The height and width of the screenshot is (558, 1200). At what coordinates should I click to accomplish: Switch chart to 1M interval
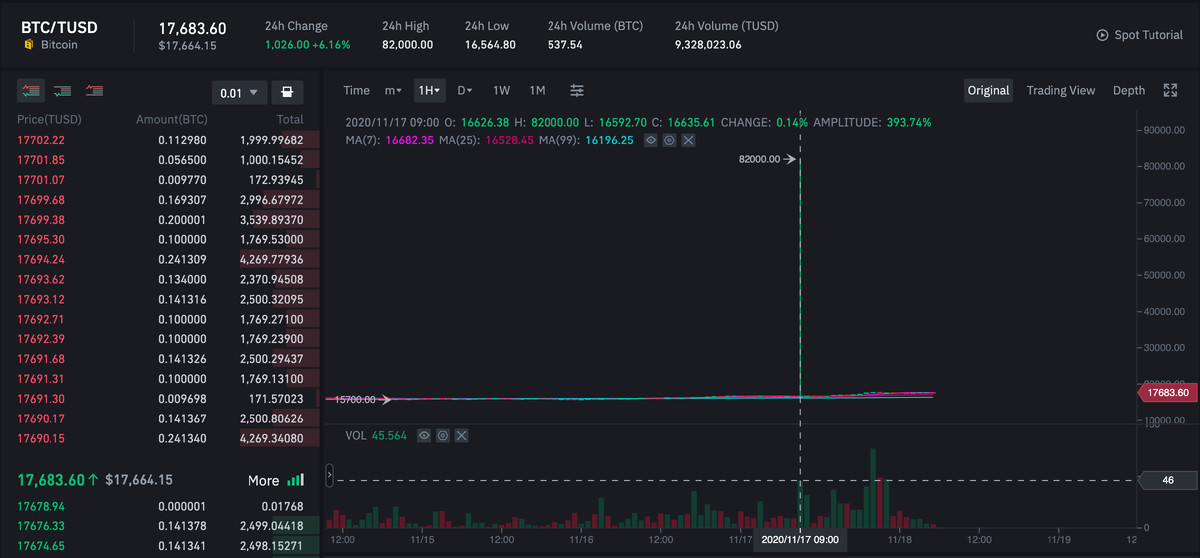pyautogui.click(x=537, y=90)
